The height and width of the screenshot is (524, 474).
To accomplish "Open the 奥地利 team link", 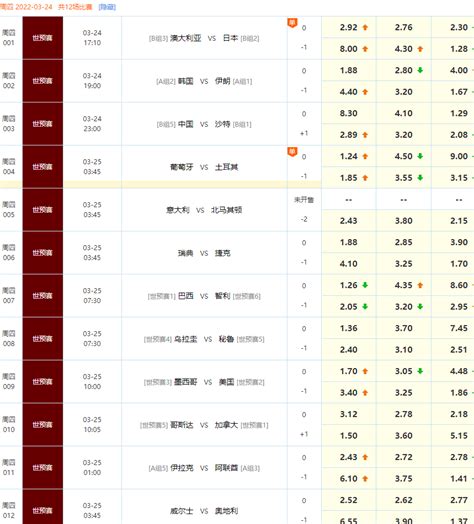I will [227, 511].
